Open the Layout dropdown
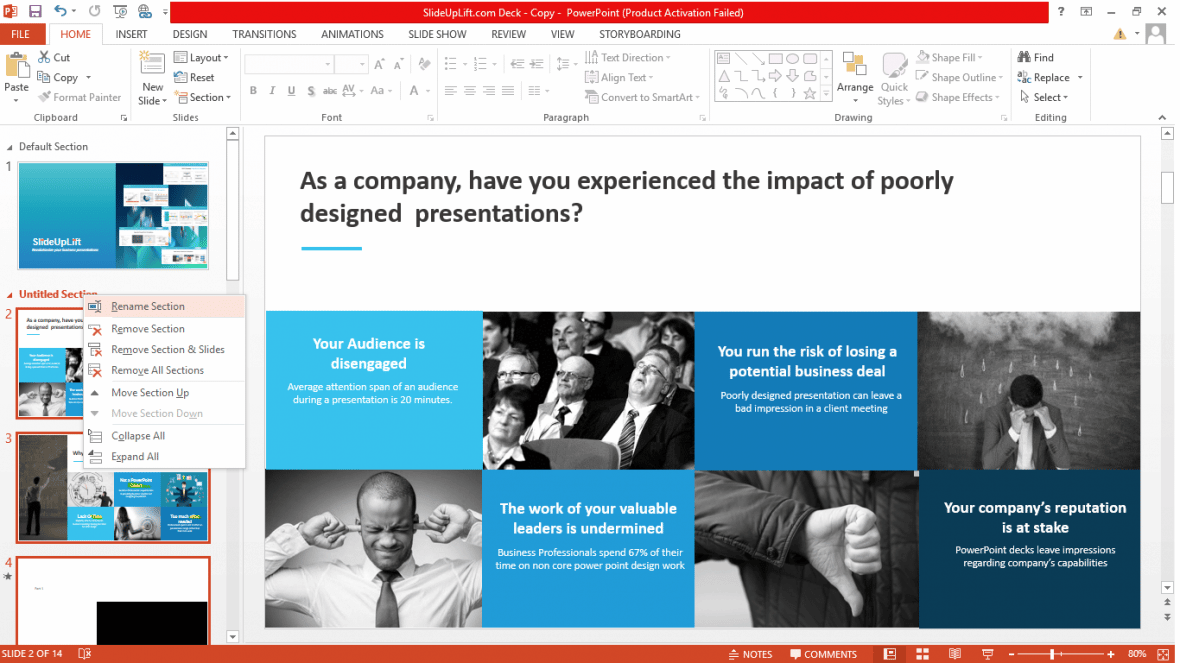1180x663 pixels. click(x=202, y=57)
